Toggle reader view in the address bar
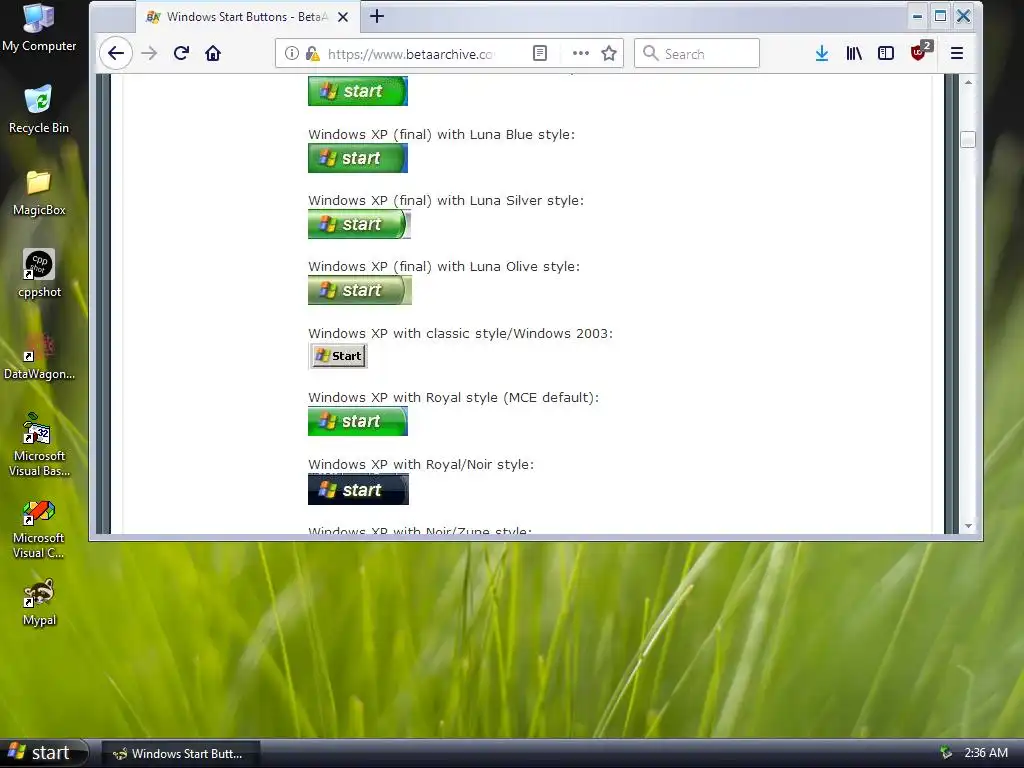This screenshot has width=1024, height=768. [539, 53]
